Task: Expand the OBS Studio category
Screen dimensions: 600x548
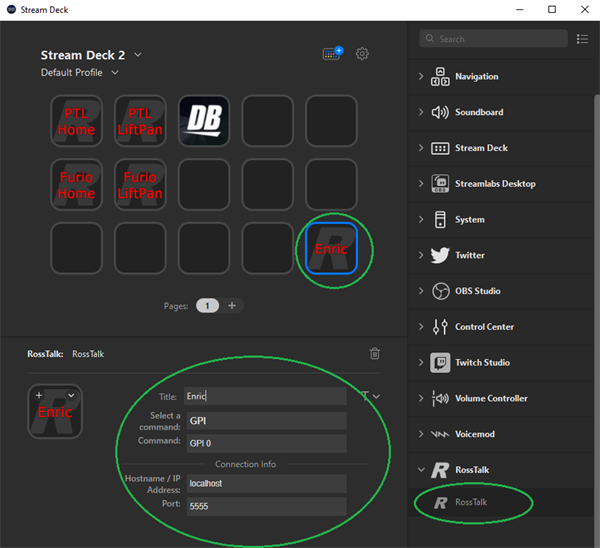Action: coord(421,291)
